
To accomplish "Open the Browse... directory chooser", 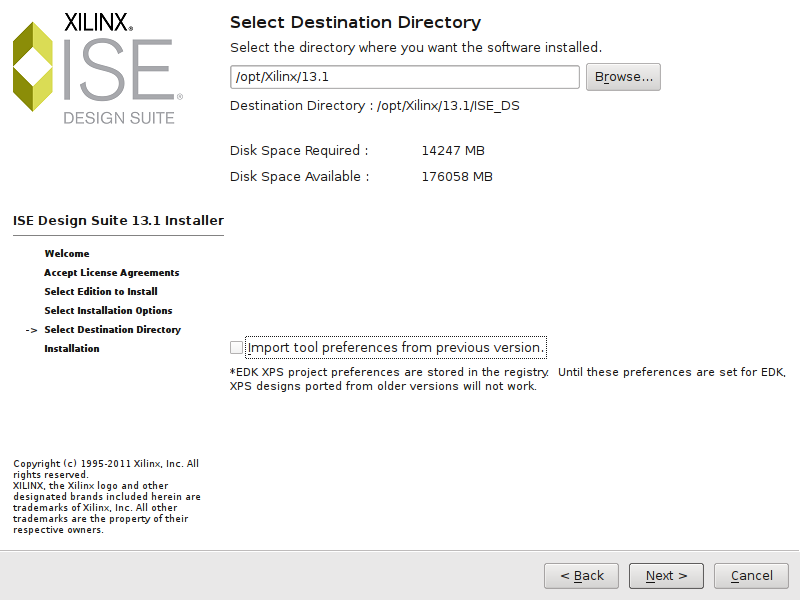I will click(x=623, y=77).
